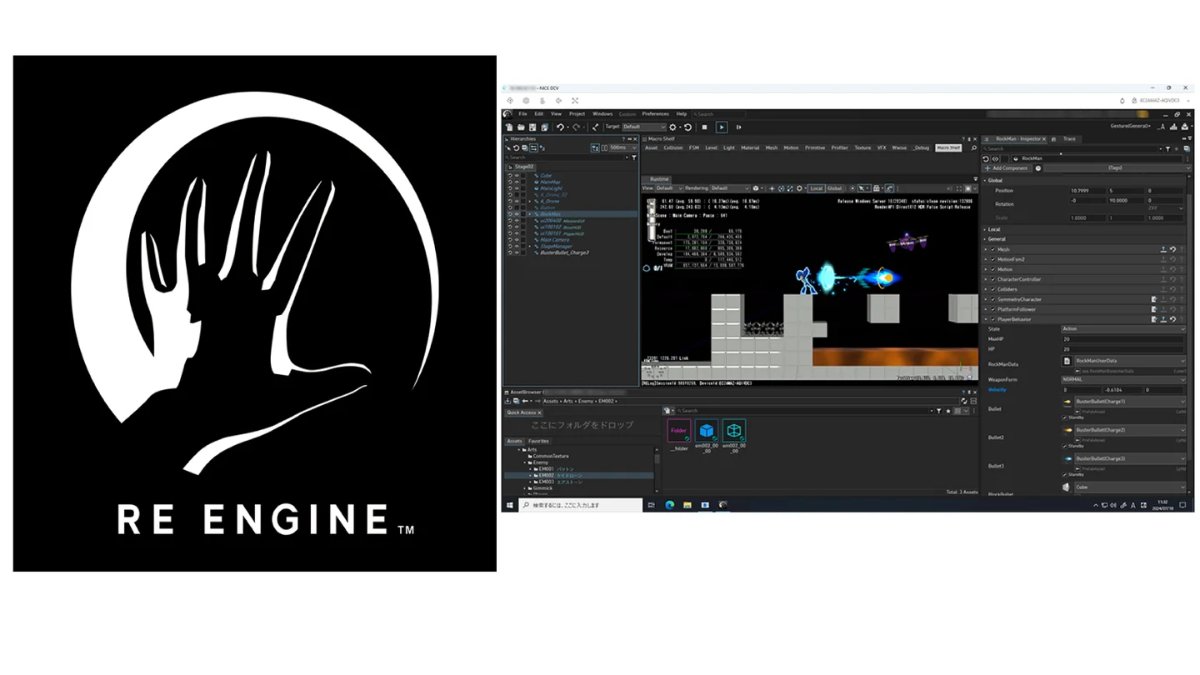Toggle the Colliders component checkbox
Viewport: 1200px width, 675px height.
[993, 289]
